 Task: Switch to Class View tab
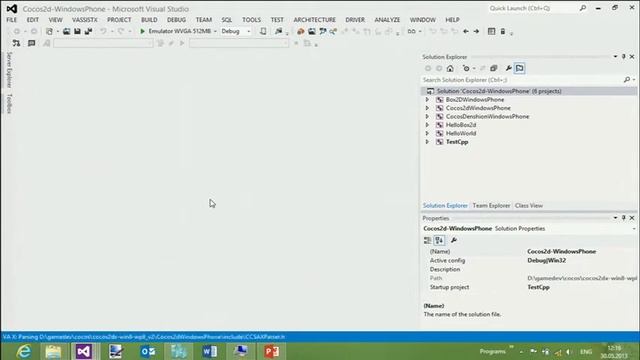[x=529, y=206]
